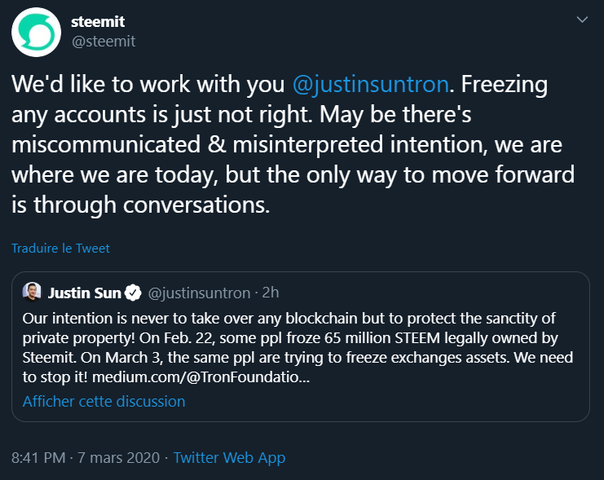Click Traduire le Tweet

(60, 248)
